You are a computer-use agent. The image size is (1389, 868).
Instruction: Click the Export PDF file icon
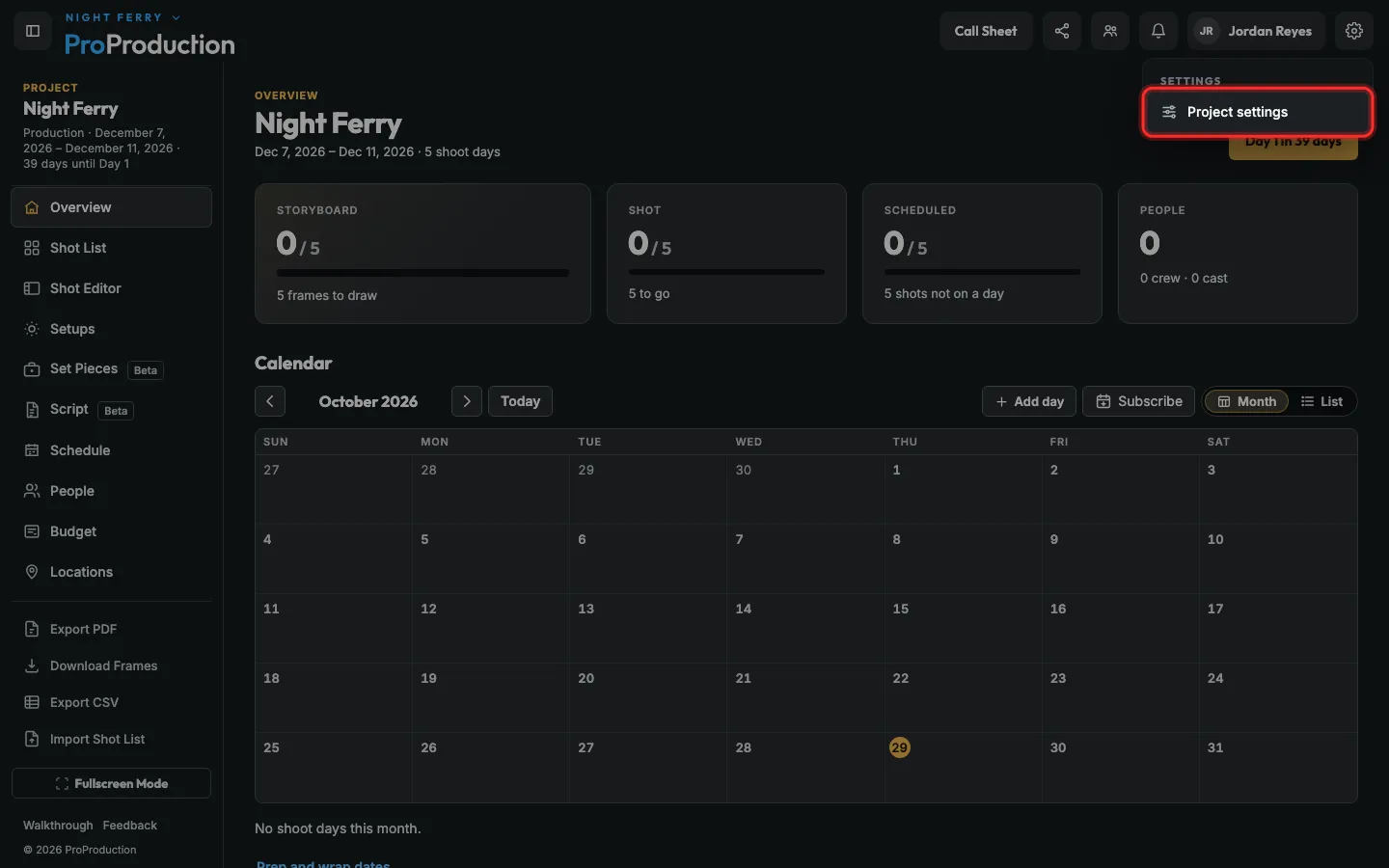pyautogui.click(x=32, y=629)
